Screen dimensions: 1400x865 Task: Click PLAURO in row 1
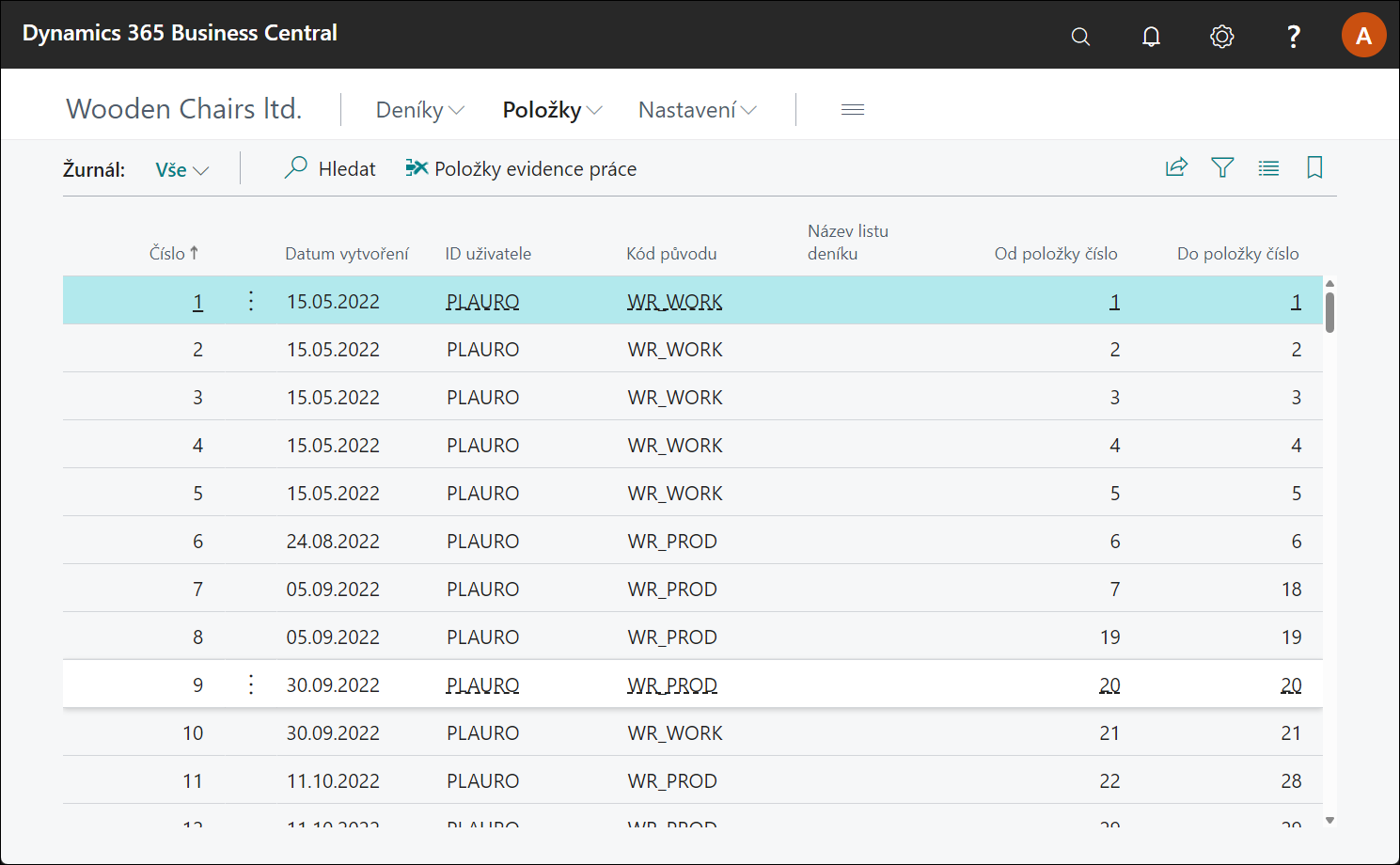click(482, 302)
